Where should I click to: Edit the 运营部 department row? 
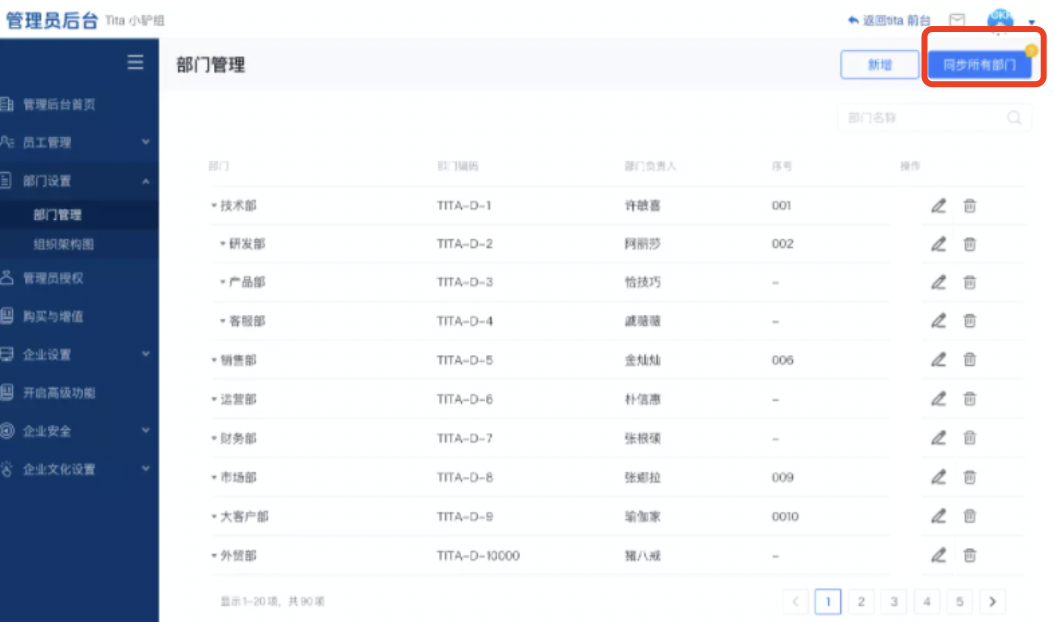pyautogui.click(x=938, y=399)
